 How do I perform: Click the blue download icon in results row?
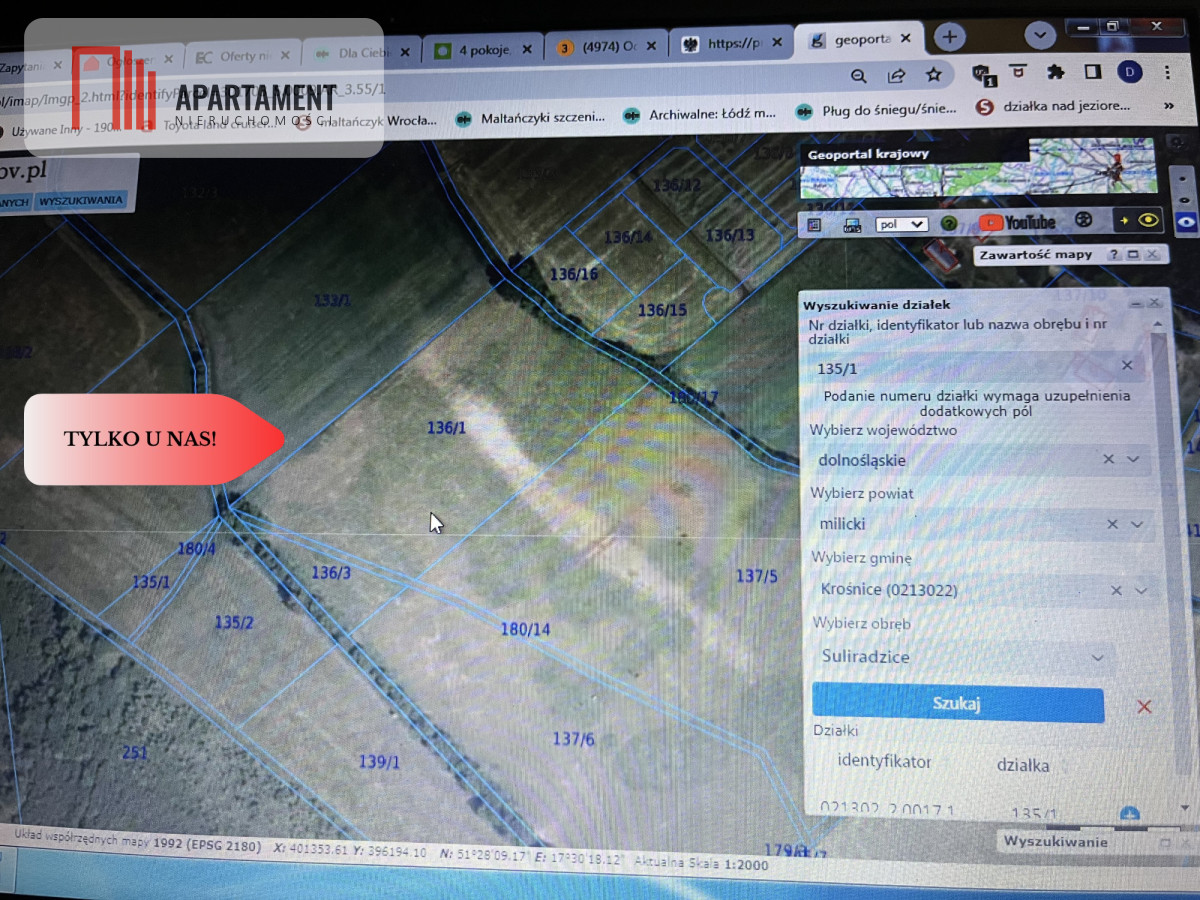click(1130, 813)
